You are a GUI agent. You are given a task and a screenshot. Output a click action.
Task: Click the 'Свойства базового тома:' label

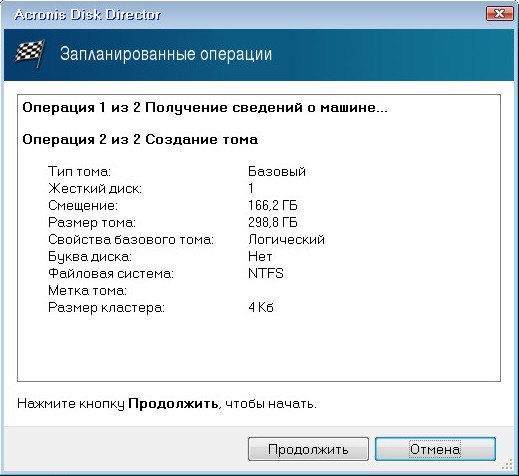click(x=131, y=239)
